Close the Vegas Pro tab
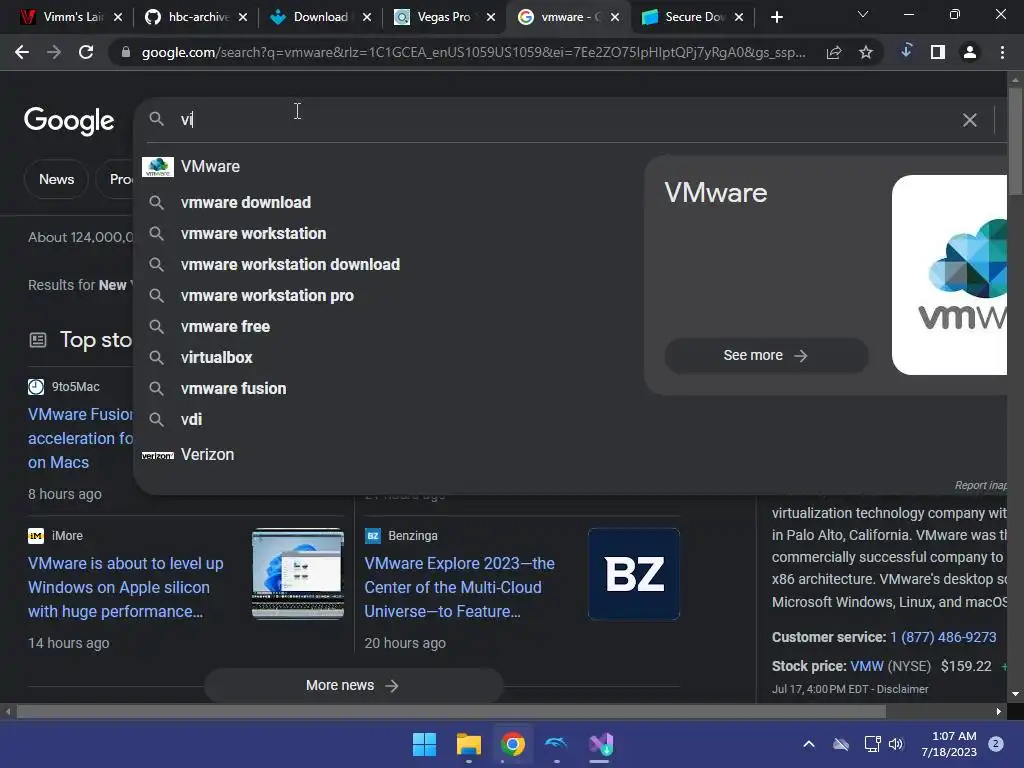The height and width of the screenshot is (768, 1024). [490, 17]
